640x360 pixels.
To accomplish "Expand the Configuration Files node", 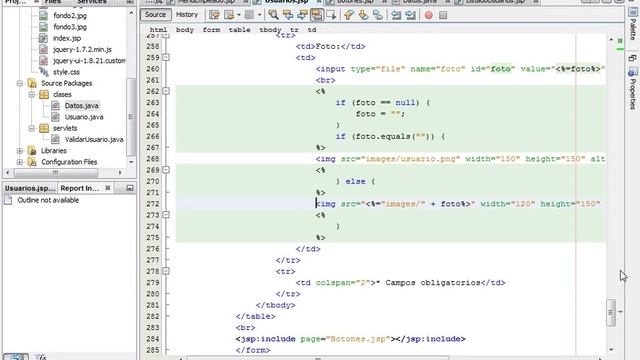I will pos(20,162).
